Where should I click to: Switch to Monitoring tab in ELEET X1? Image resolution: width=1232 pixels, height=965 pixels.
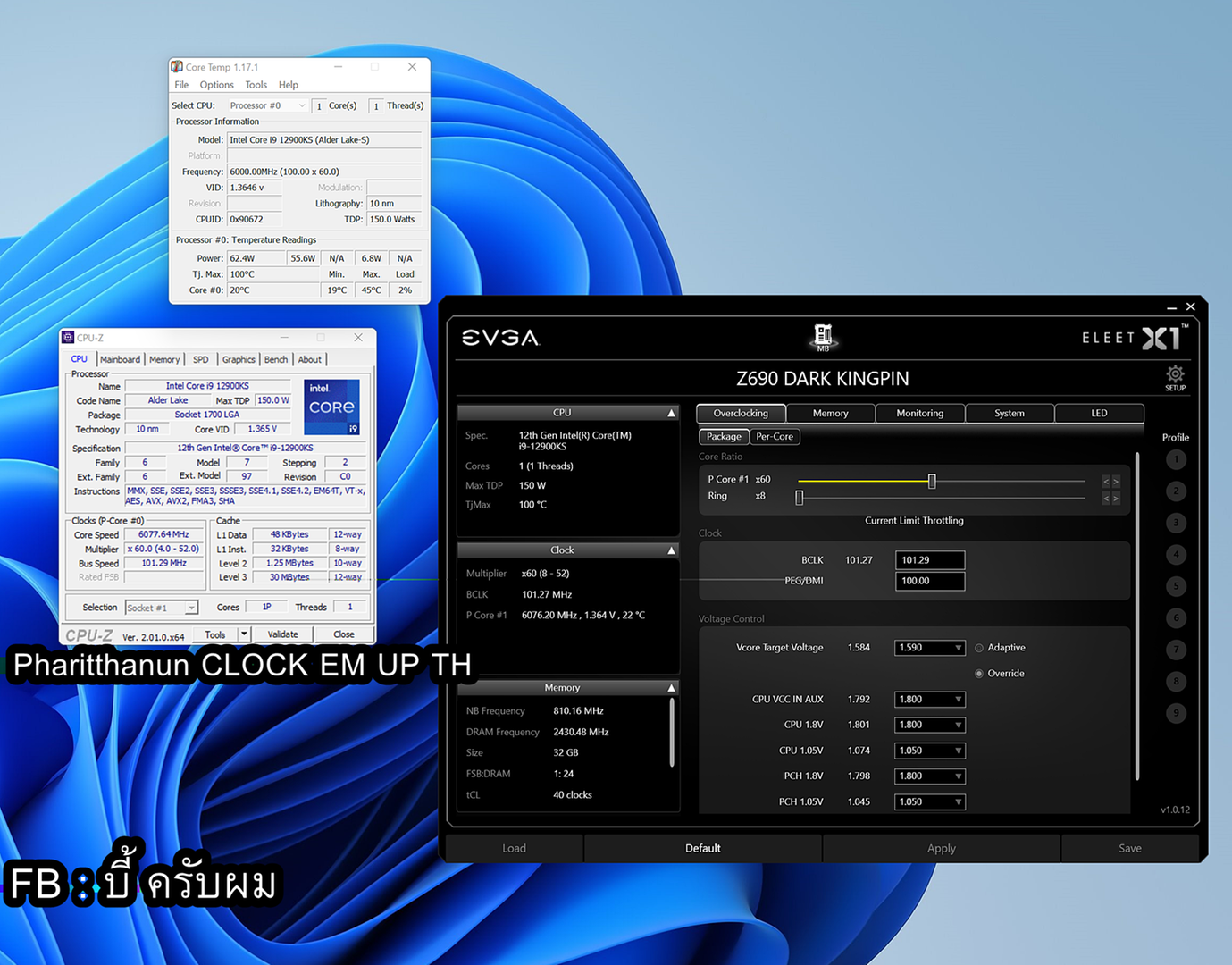click(x=920, y=413)
